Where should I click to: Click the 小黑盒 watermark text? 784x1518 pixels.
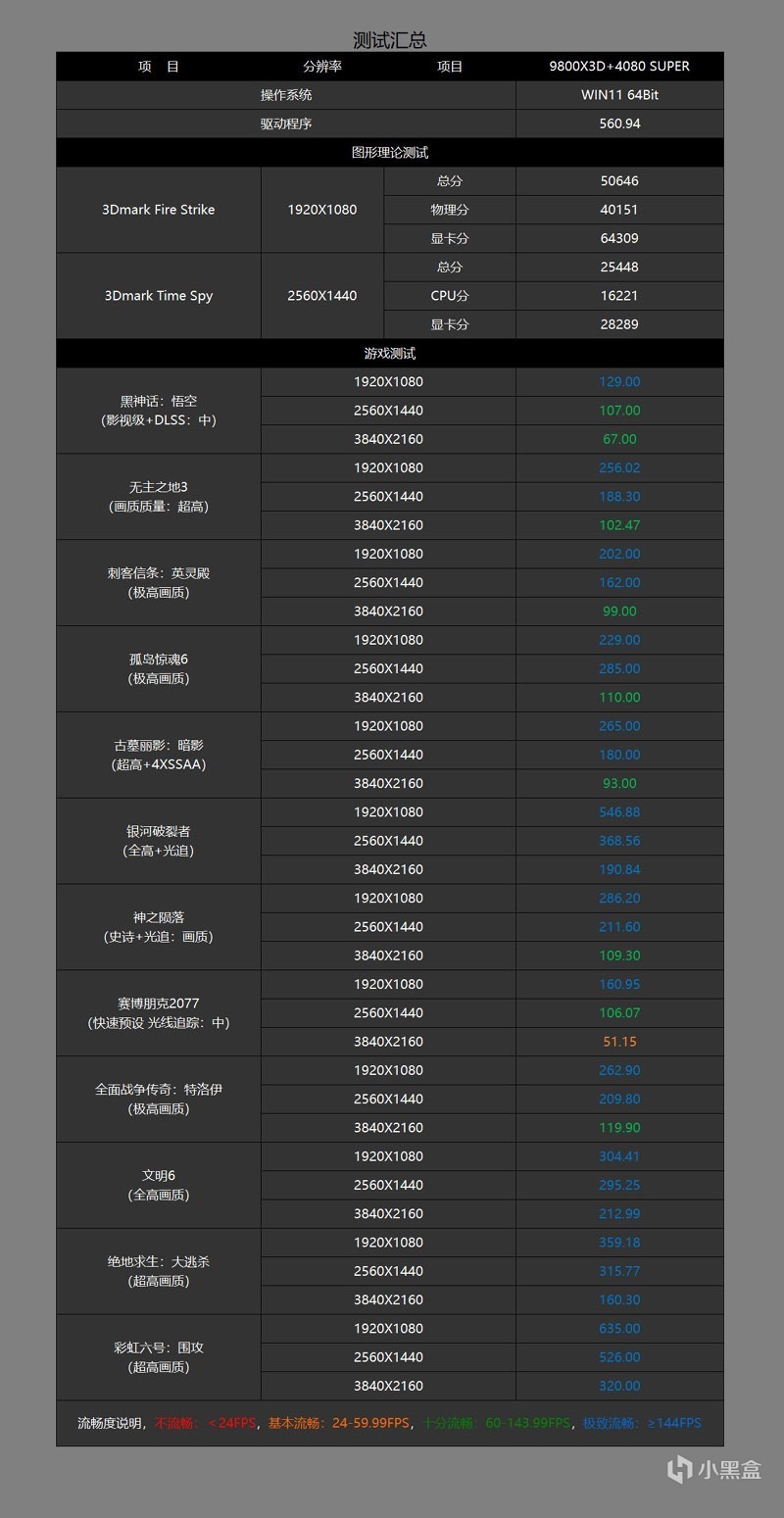pos(729,1469)
